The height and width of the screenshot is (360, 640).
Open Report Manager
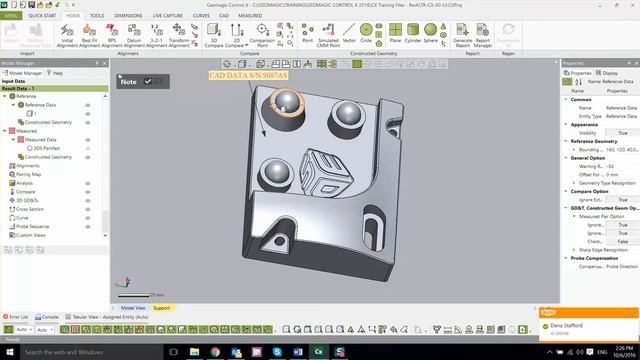[x=482, y=36]
